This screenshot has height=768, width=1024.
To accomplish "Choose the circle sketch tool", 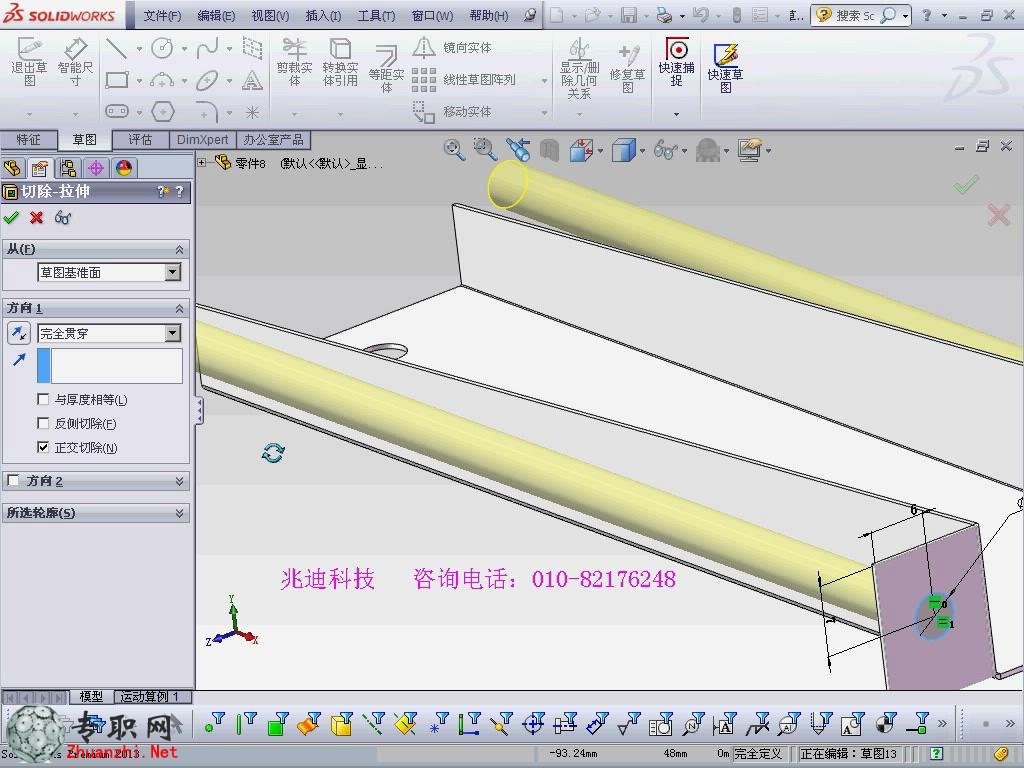I will point(162,48).
